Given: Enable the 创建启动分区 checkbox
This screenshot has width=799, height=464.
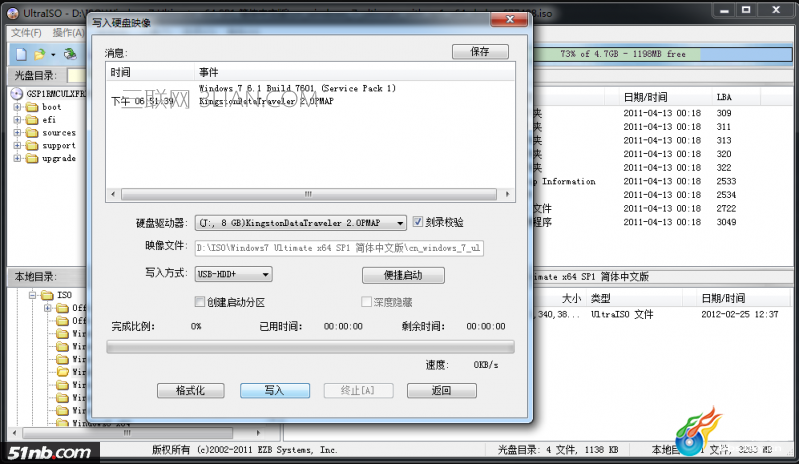Looking at the screenshot, I should 200,302.
